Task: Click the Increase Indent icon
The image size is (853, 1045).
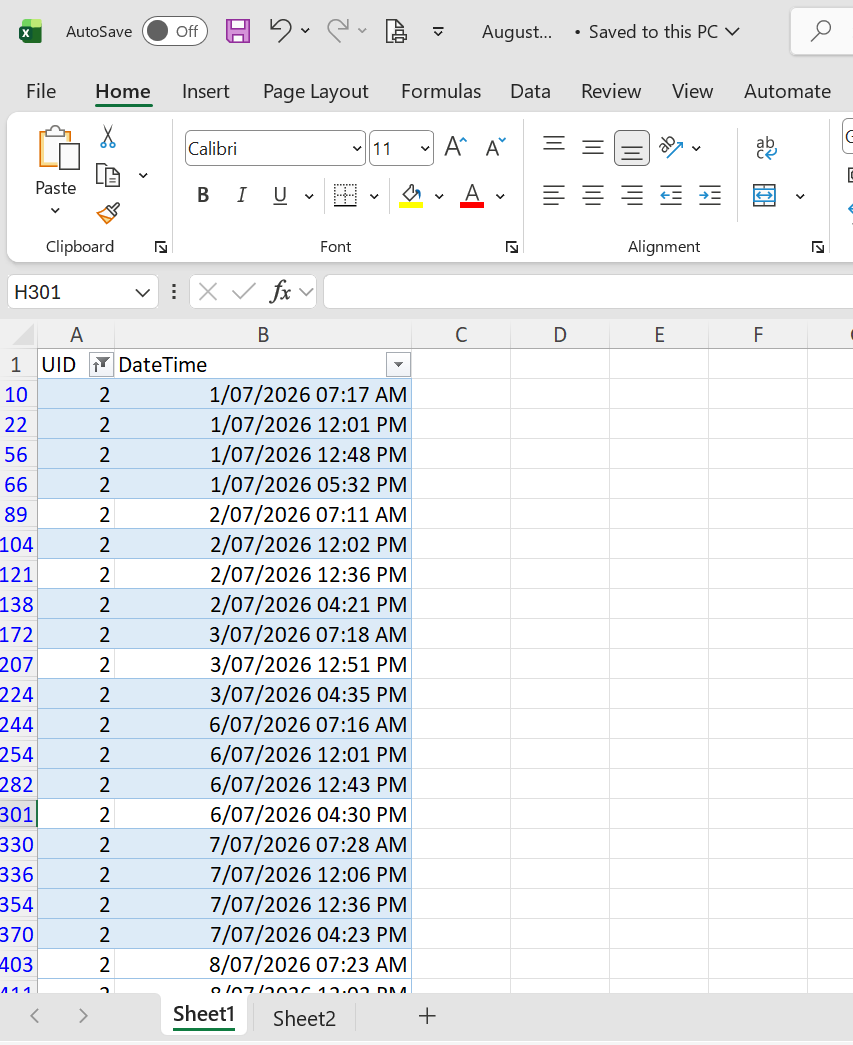Action: pos(710,196)
